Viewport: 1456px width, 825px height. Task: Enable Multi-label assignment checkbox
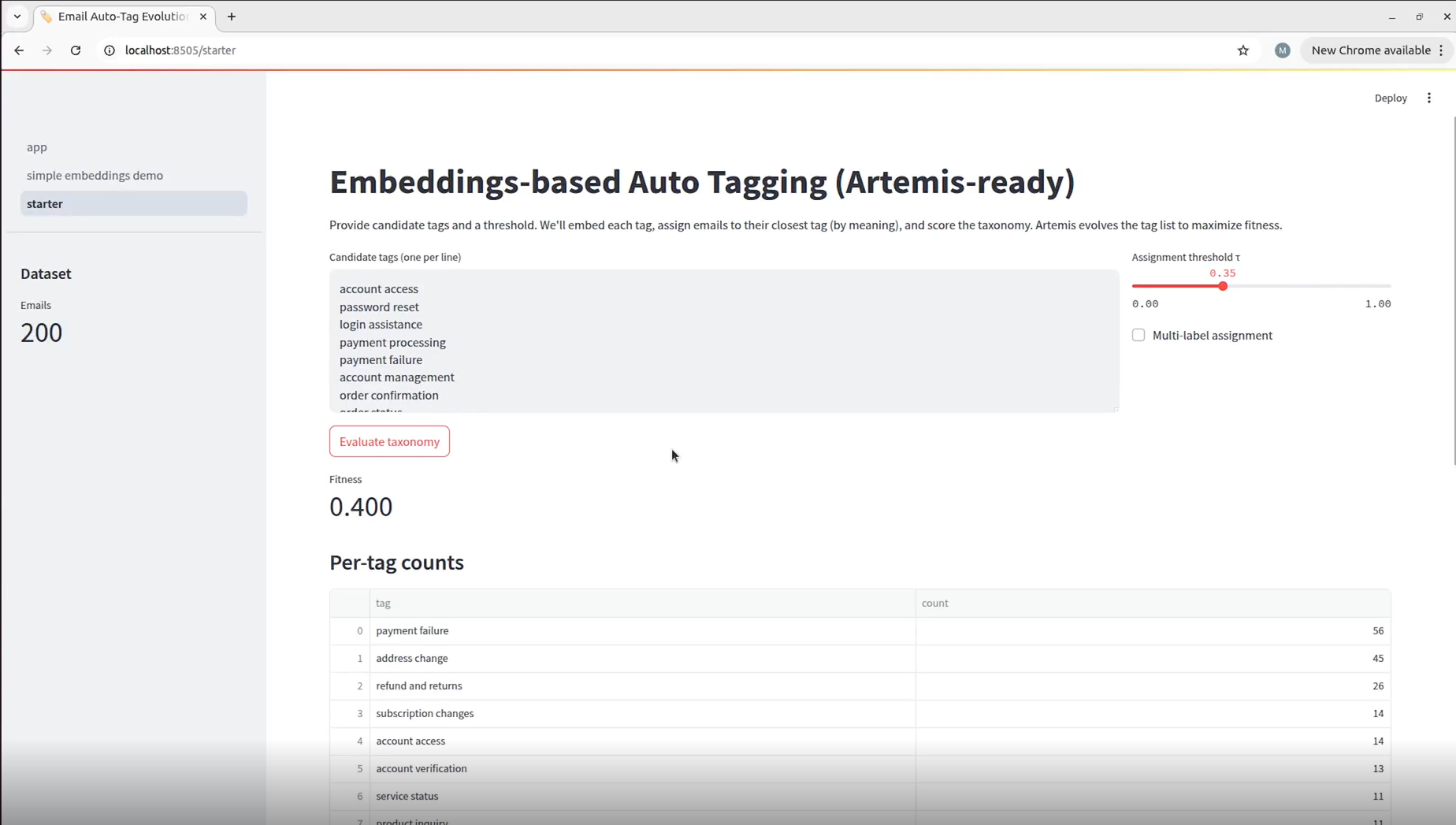coord(1138,336)
